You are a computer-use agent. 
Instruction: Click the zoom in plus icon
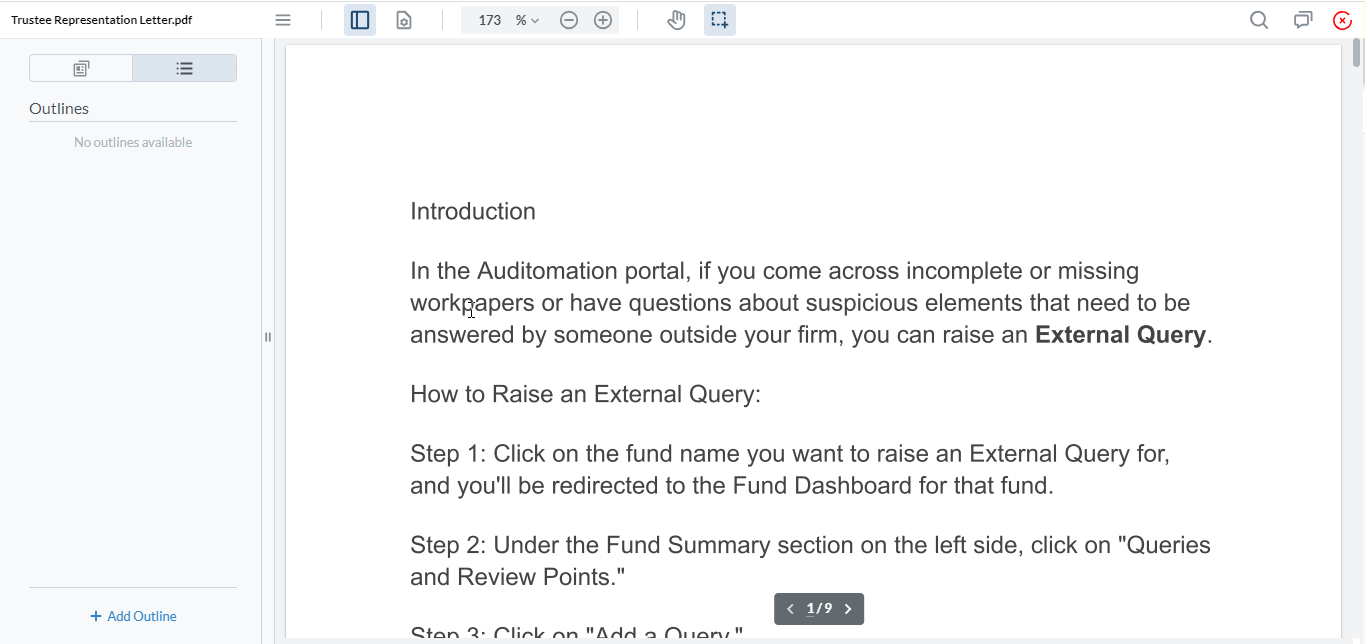tap(603, 20)
